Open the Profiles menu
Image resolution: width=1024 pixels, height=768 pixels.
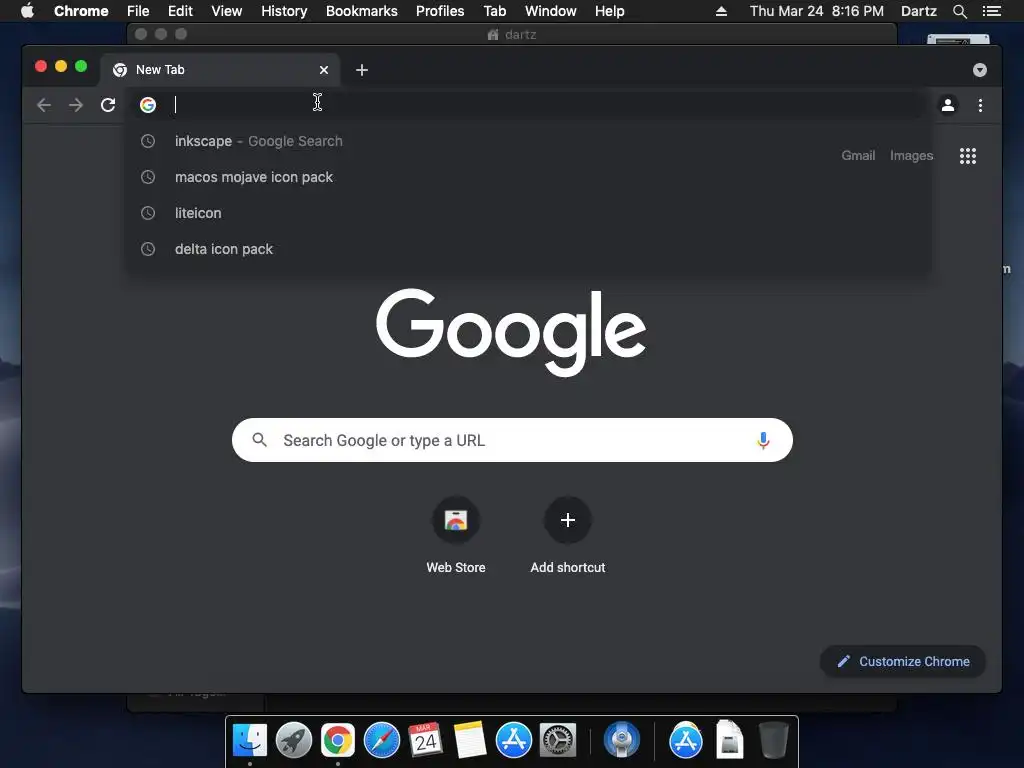(x=440, y=11)
